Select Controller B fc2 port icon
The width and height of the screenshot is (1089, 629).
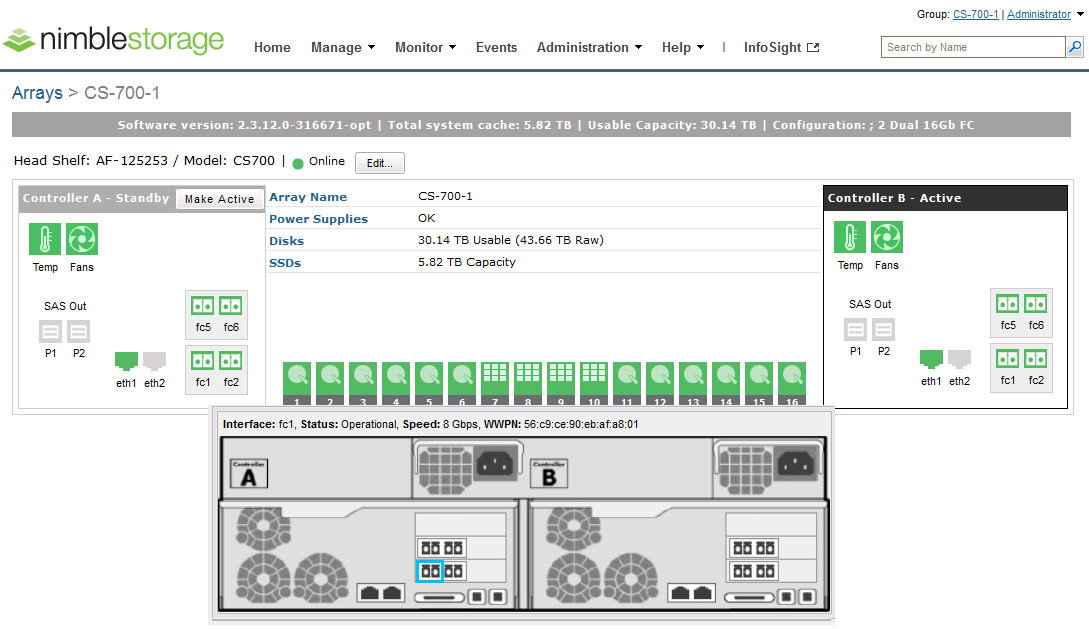tap(1036, 358)
